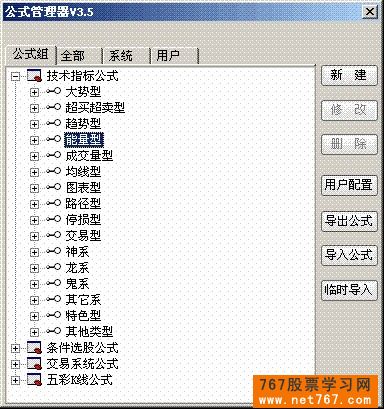Expand the 均线型 group

pos(34,172)
